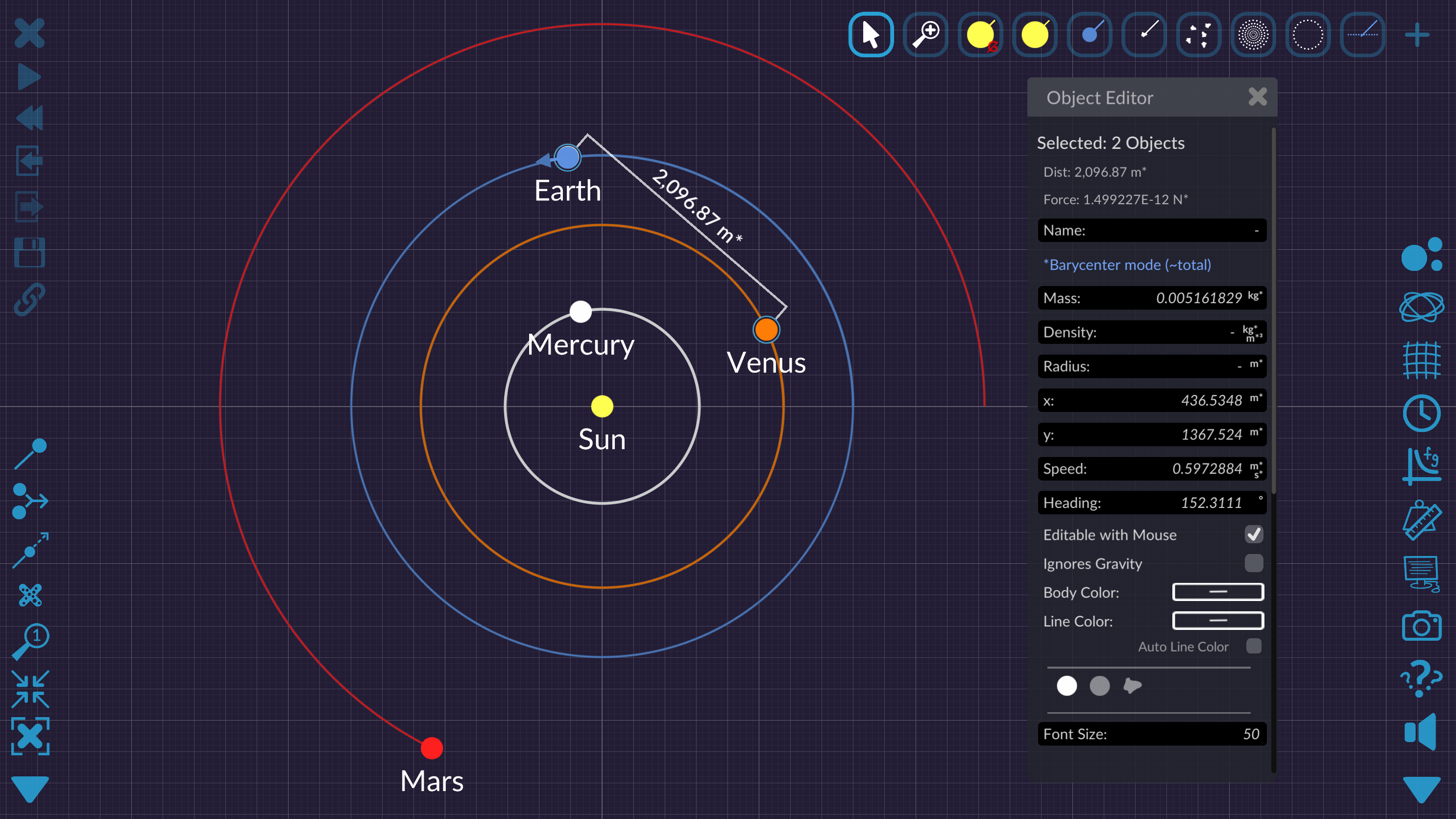Open the Body Color swatch
Screen dimensions: 1456x819
click(1217, 592)
